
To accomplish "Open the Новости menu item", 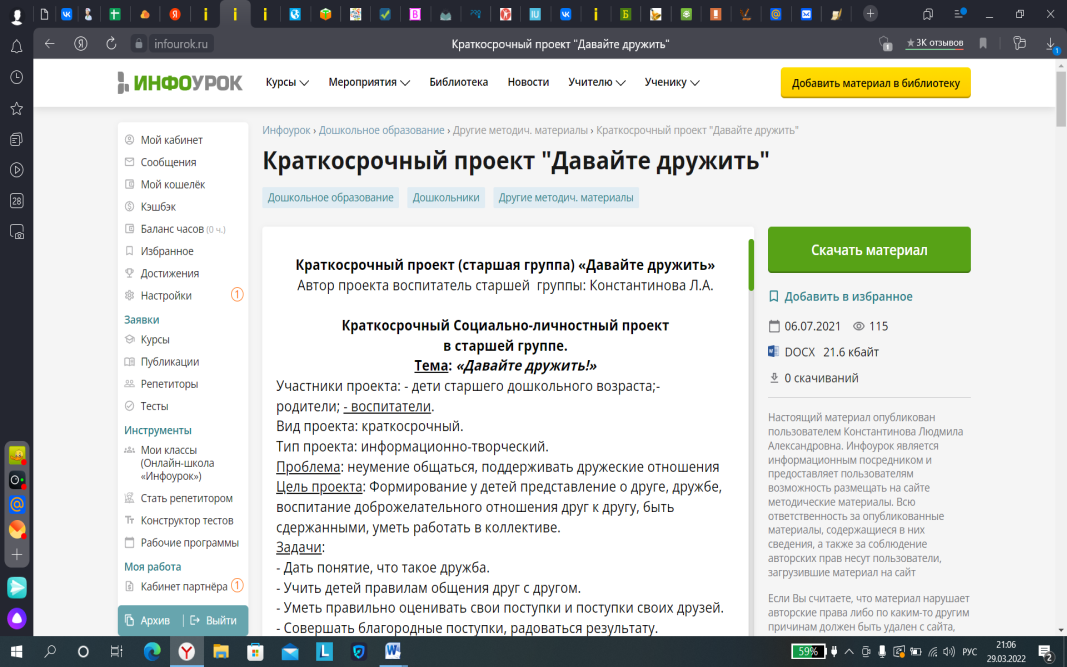I will pyautogui.click(x=528, y=83).
